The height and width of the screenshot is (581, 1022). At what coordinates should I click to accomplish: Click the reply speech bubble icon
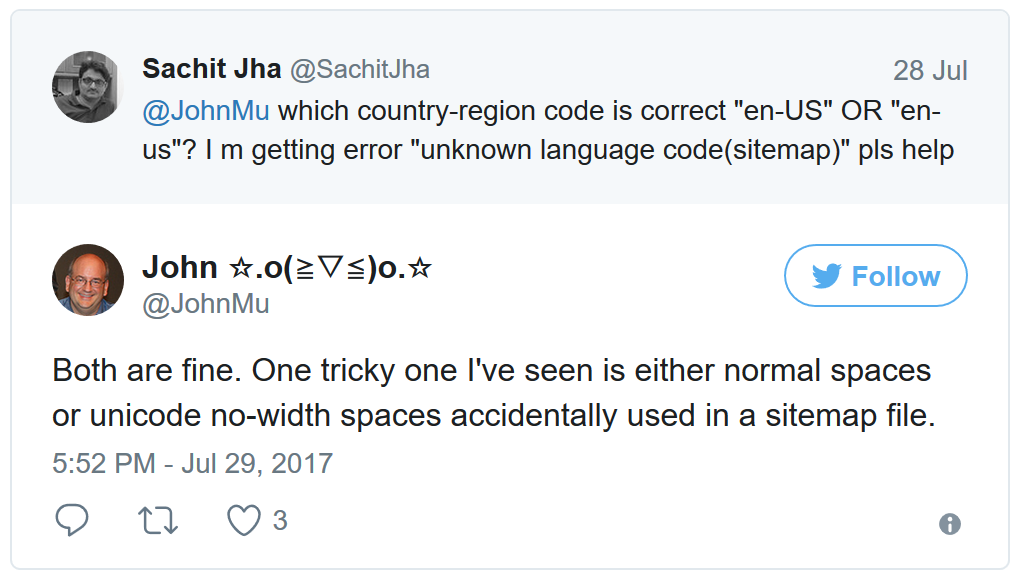pos(71,520)
